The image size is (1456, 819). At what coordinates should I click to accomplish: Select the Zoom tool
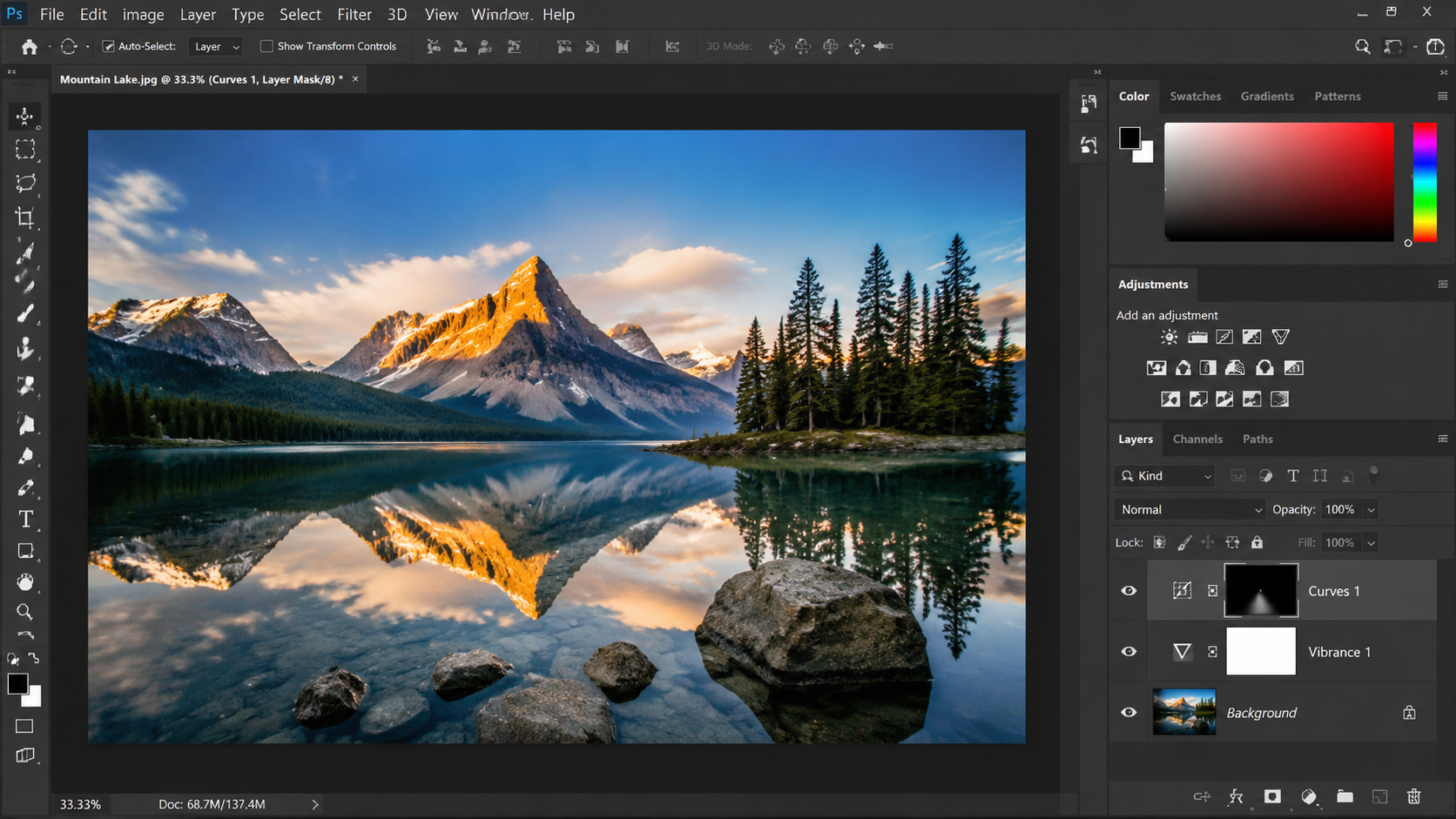[x=25, y=612]
